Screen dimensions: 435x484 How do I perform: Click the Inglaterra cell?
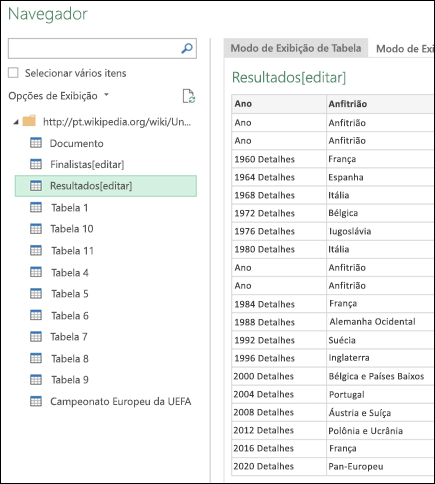pyautogui.click(x=380, y=358)
